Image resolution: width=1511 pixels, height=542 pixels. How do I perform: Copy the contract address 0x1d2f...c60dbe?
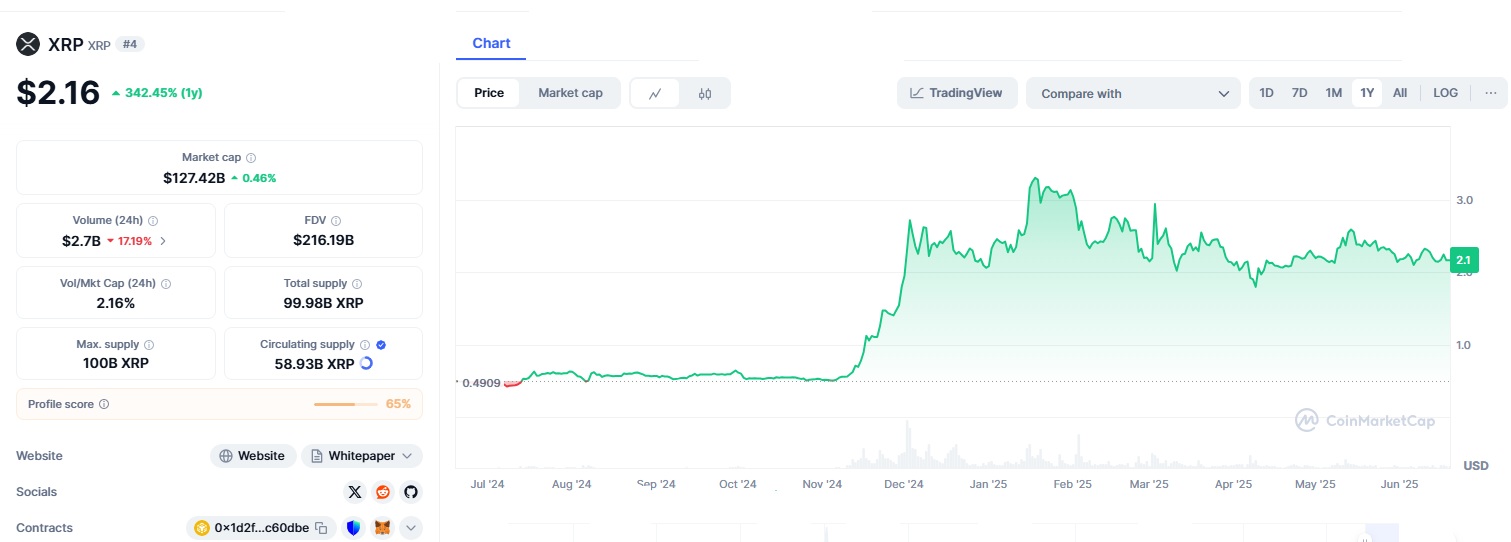tap(321, 528)
